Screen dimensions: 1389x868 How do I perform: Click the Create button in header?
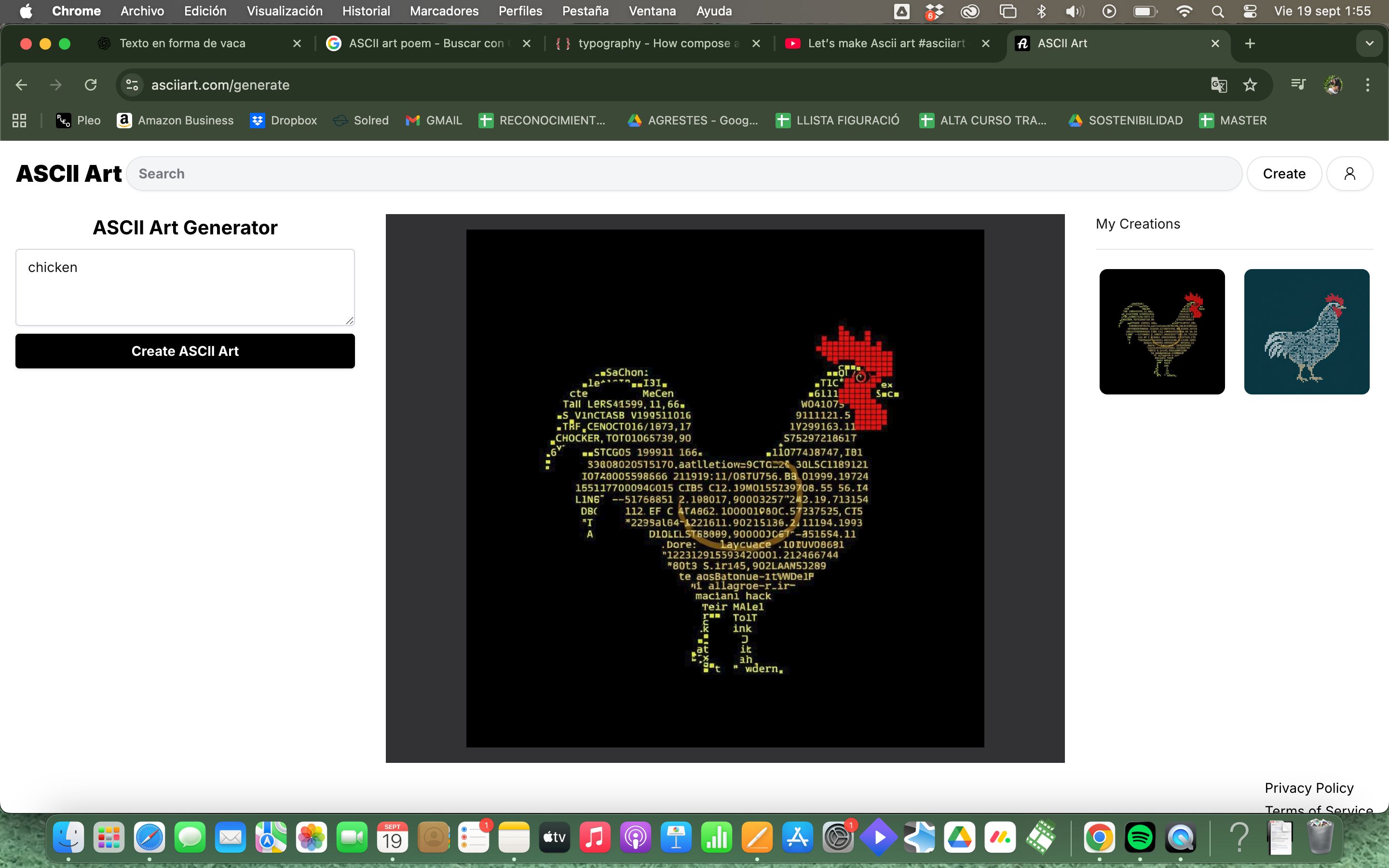coord(1284,174)
